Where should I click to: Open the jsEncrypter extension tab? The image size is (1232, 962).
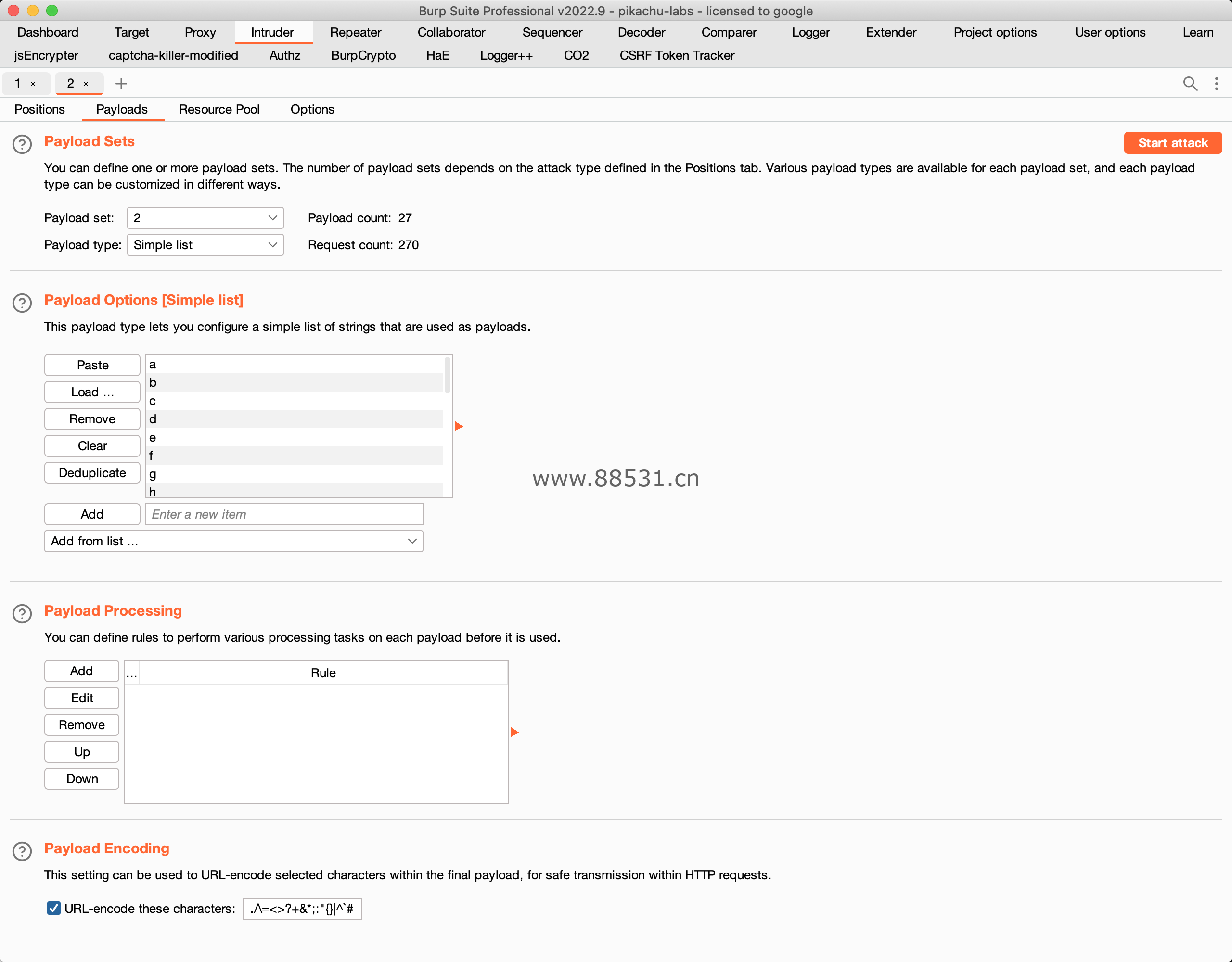pos(46,55)
